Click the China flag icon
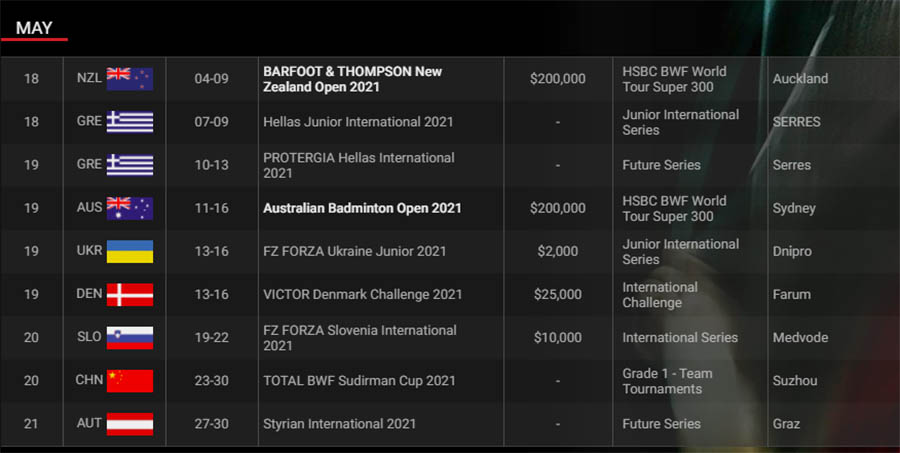The image size is (900, 453). (130, 381)
